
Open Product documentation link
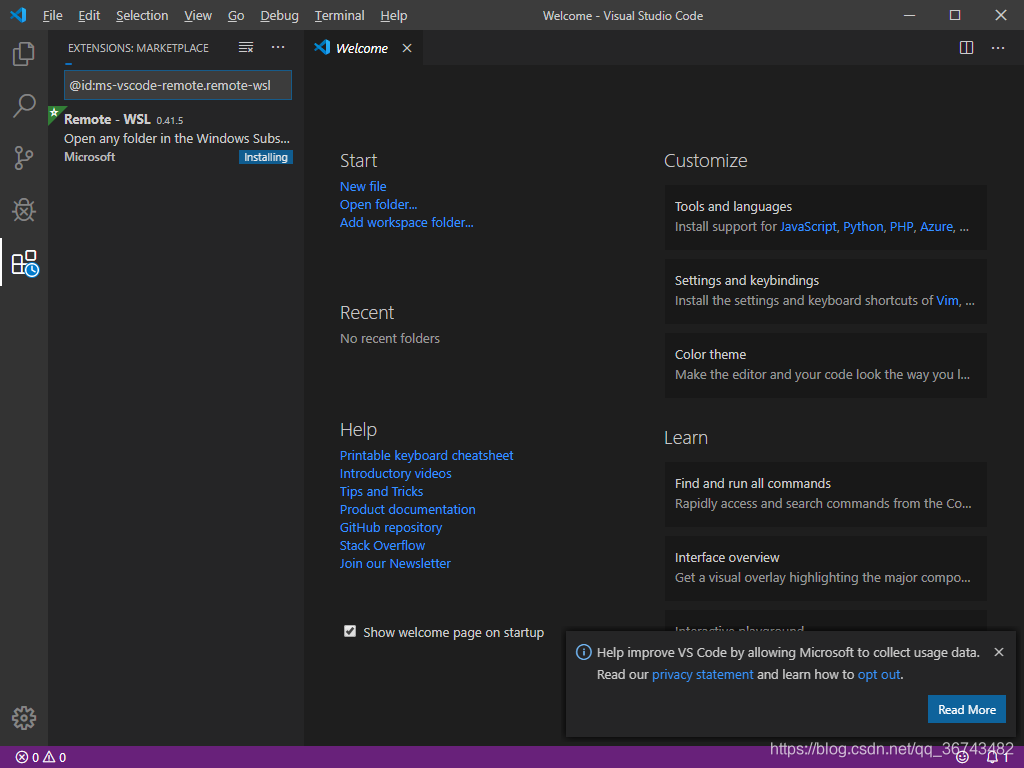pyautogui.click(x=408, y=509)
